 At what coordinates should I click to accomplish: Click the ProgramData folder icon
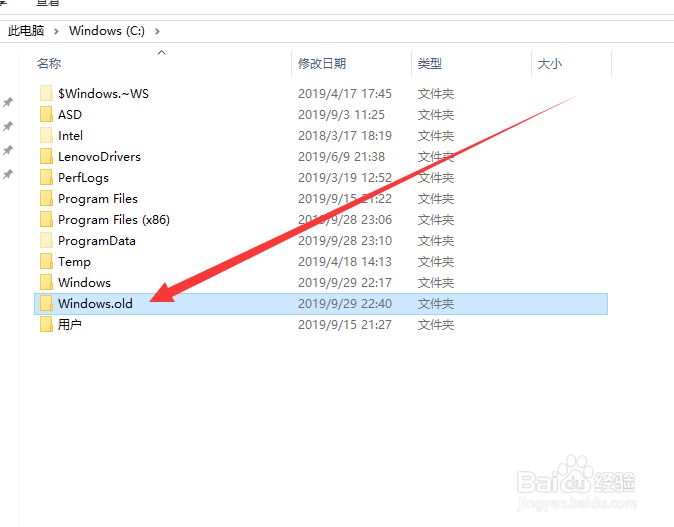[46, 241]
